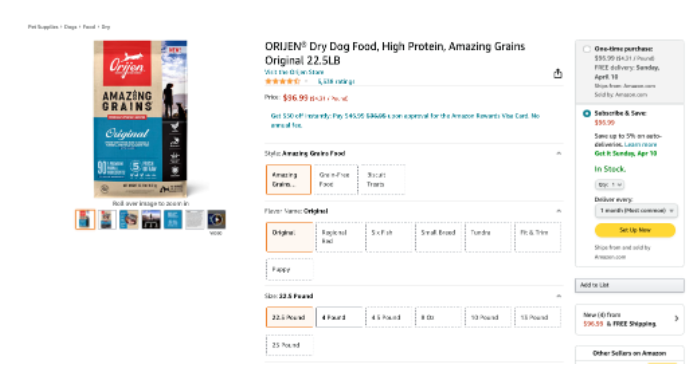Go to Pet Supplies breadcrumb

[43, 27]
